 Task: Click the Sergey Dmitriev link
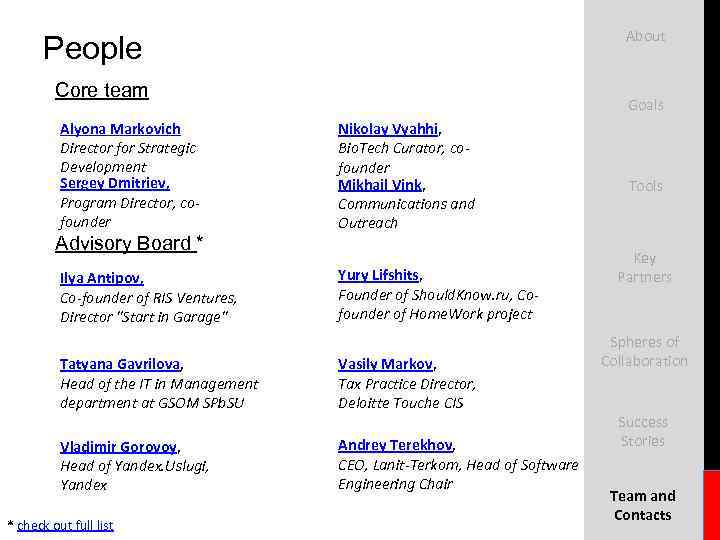114,184
